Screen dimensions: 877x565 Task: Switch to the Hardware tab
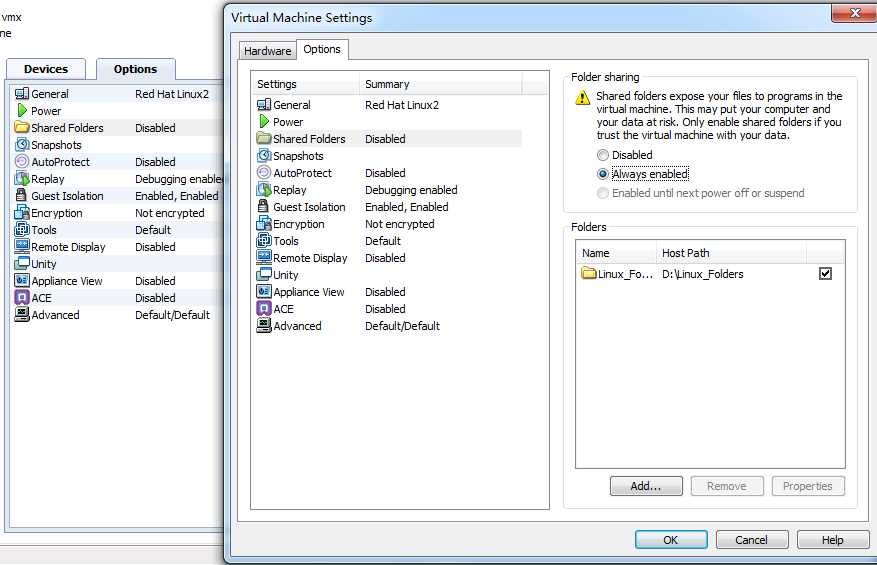[x=267, y=51]
